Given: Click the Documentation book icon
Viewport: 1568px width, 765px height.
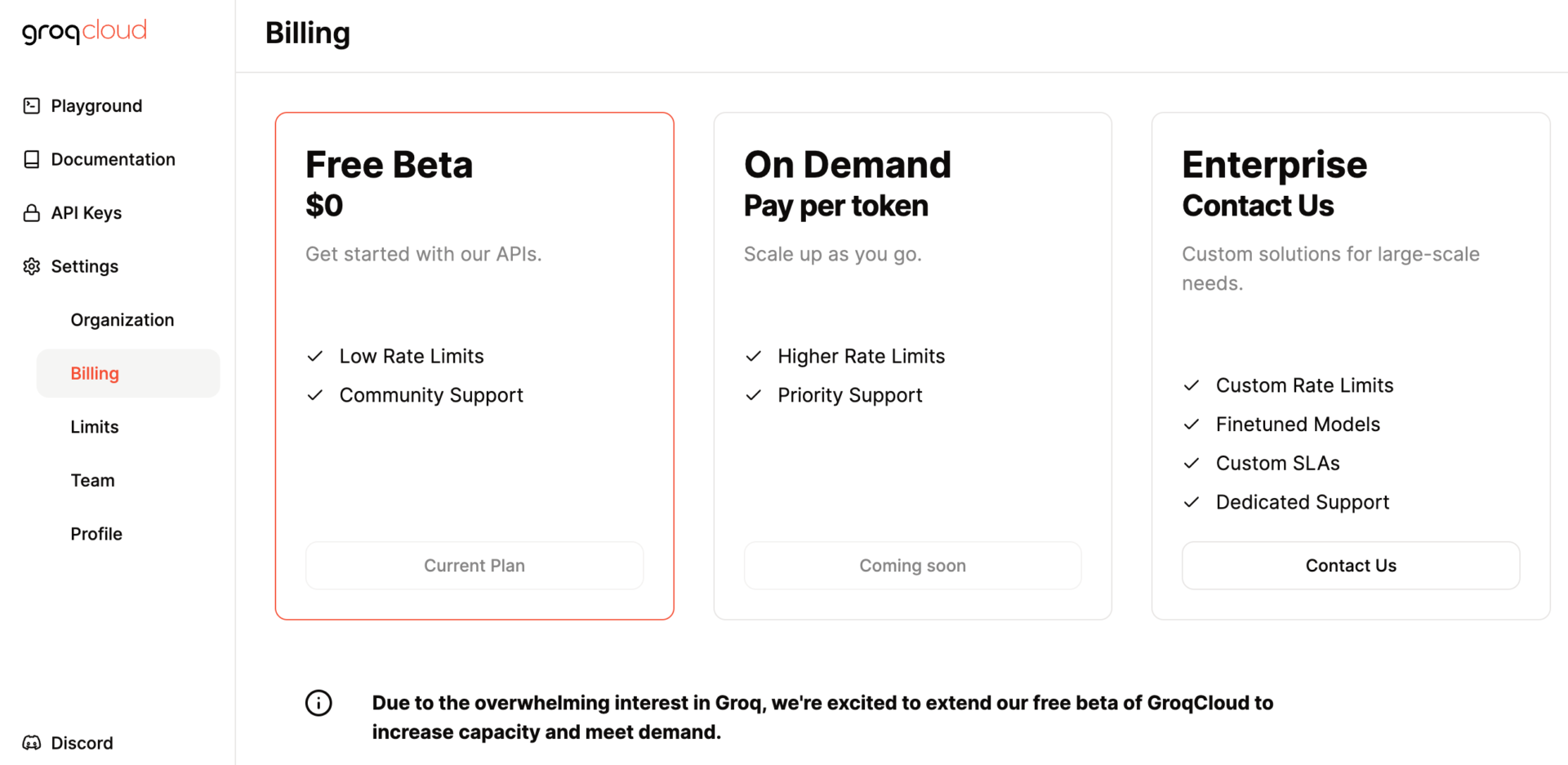Looking at the screenshot, I should 32,159.
